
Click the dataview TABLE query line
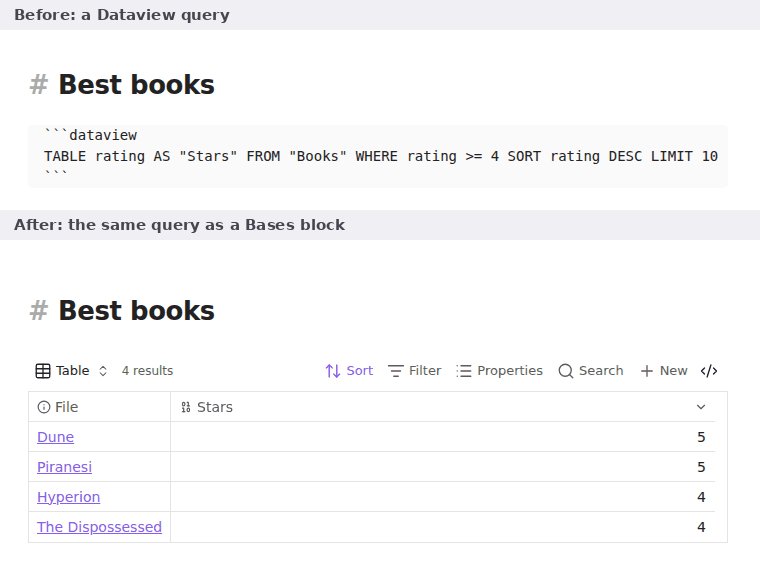point(380,157)
